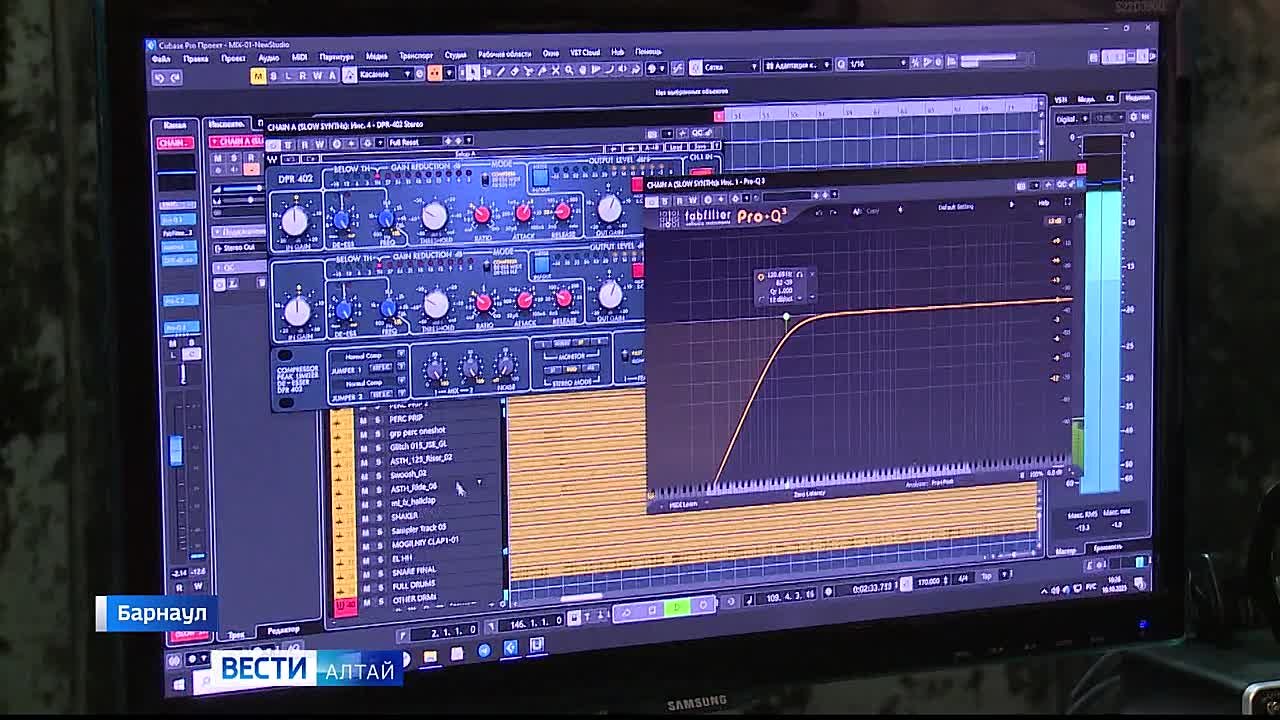Image resolution: width=1280 pixels, height=720 pixels.
Task: Click the upper DPR-402 Threshold knob
Action: [434, 216]
